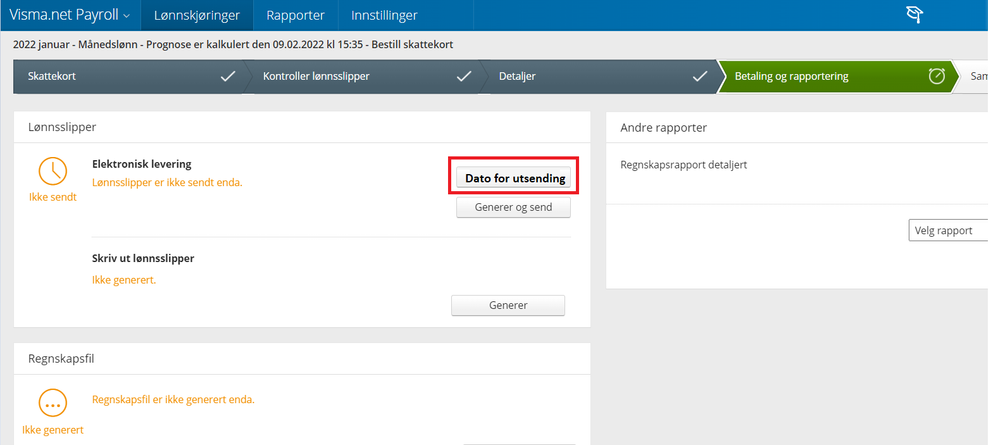This screenshot has height=445, width=998.
Task: Click the graduation cap help icon
Action: pos(915,15)
